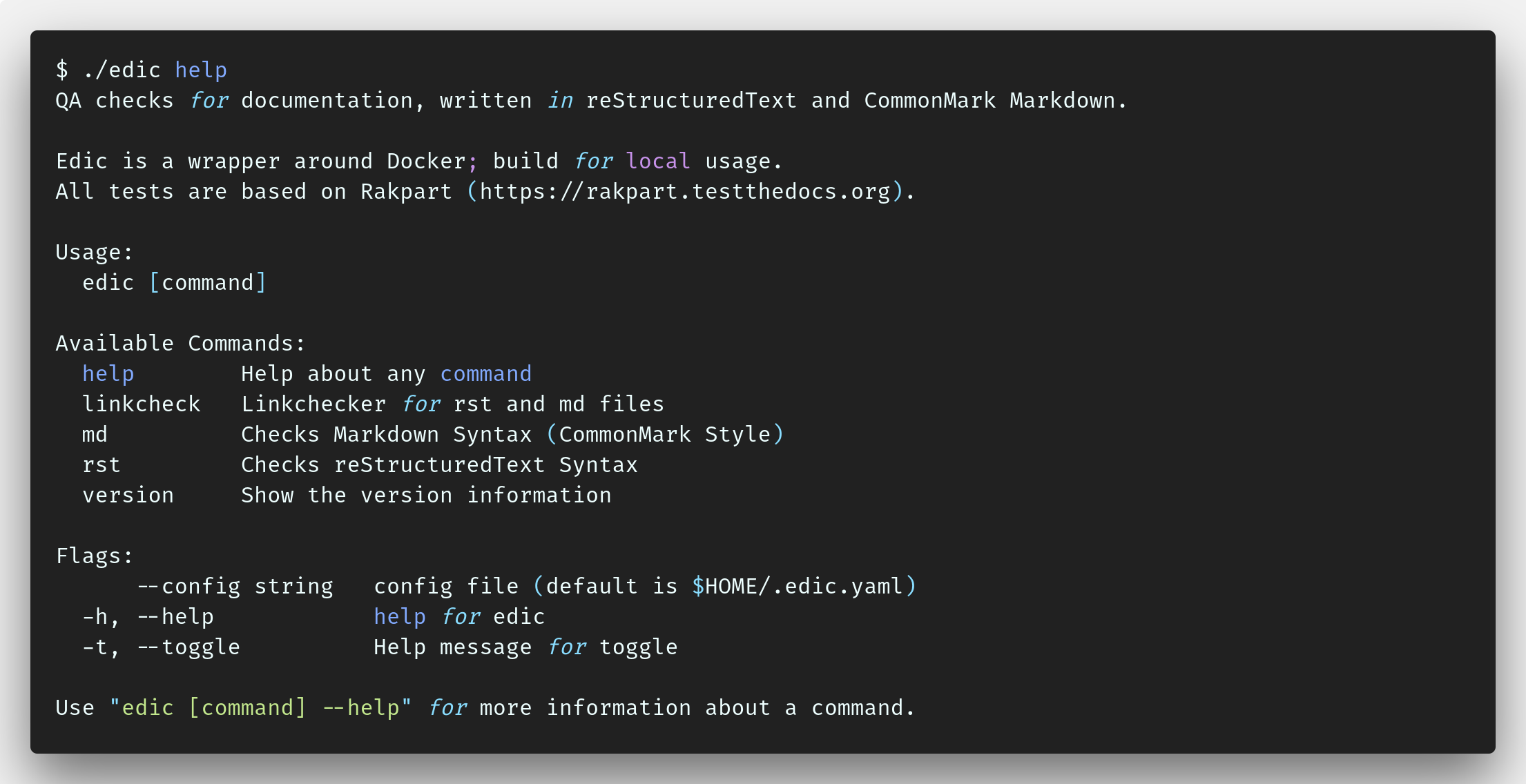Click the help command entry
The image size is (1526, 784).
point(108,373)
